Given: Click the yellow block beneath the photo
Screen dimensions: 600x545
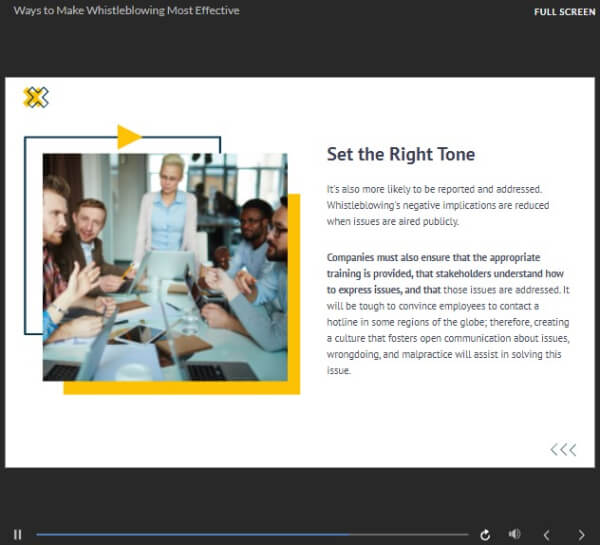Looking at the screenshot, I should pos(180,388).
